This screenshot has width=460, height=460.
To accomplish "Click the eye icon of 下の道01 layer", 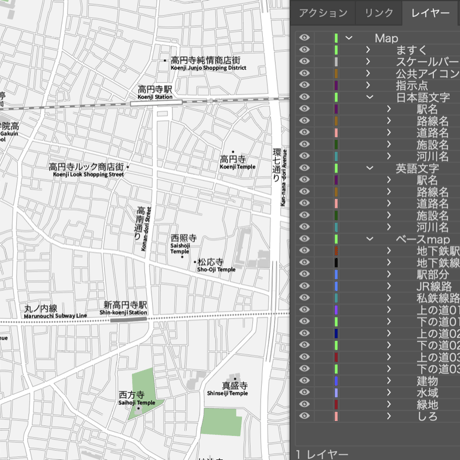I will pyautogui.click(x=304, y=321).
